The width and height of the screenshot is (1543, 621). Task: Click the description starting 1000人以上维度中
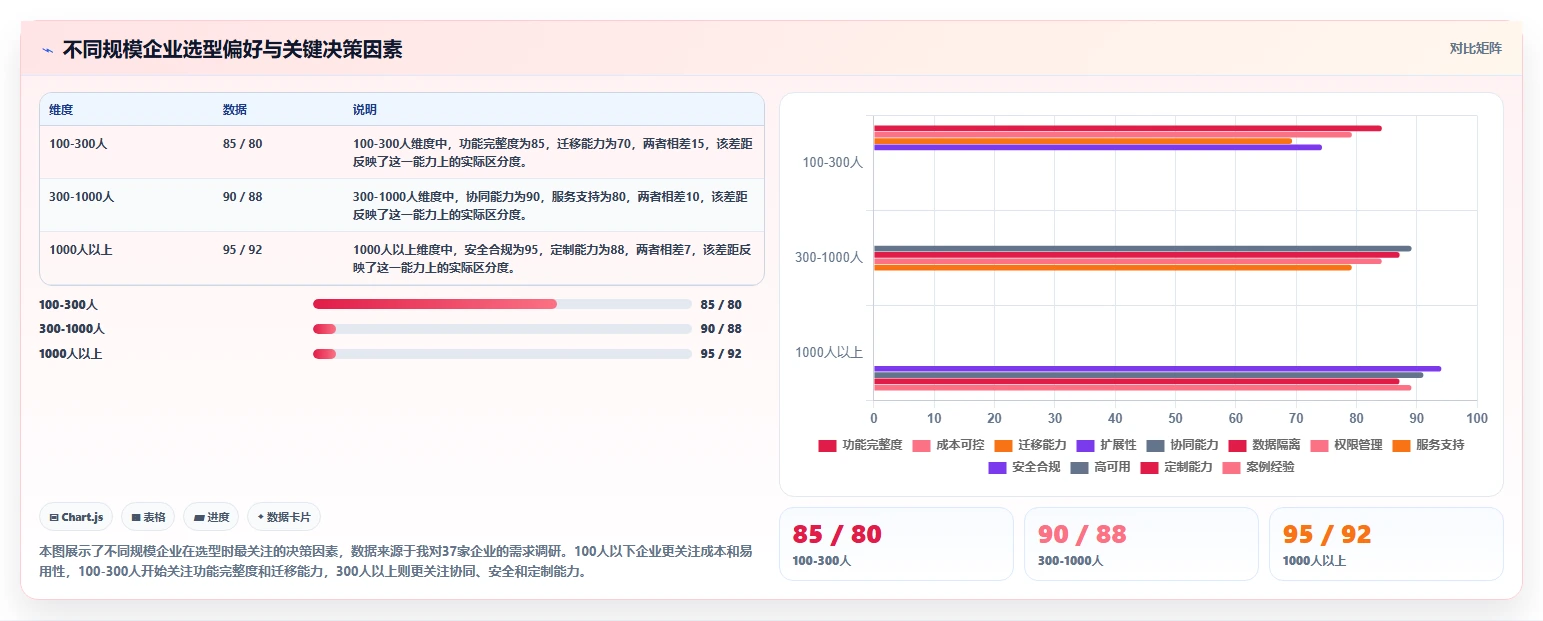pyautogui.click(x=553, y=259)
